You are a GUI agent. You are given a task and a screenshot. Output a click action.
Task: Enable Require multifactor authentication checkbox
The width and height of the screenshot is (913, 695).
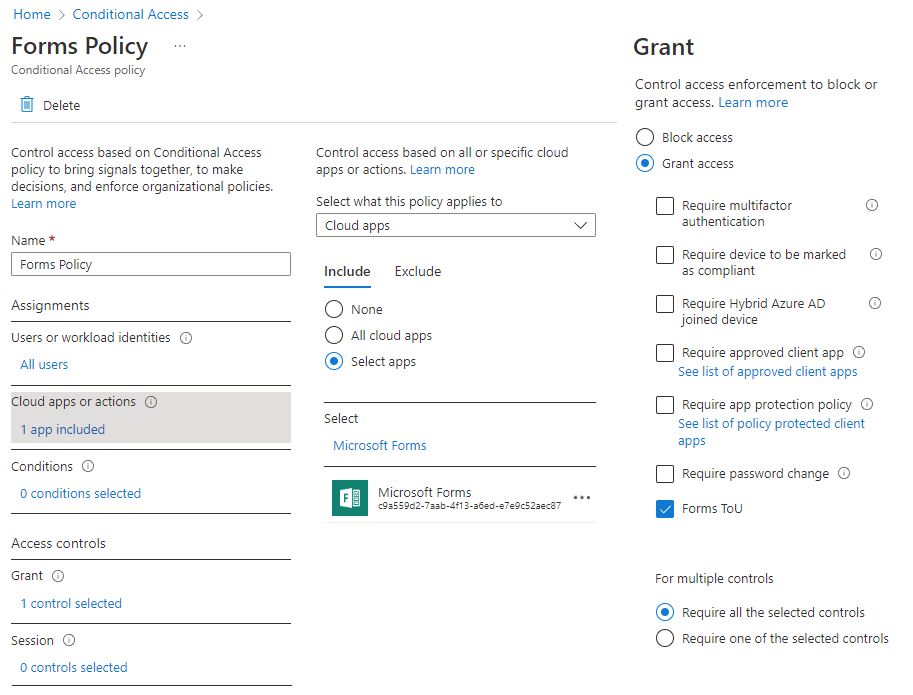pos(665,206)
